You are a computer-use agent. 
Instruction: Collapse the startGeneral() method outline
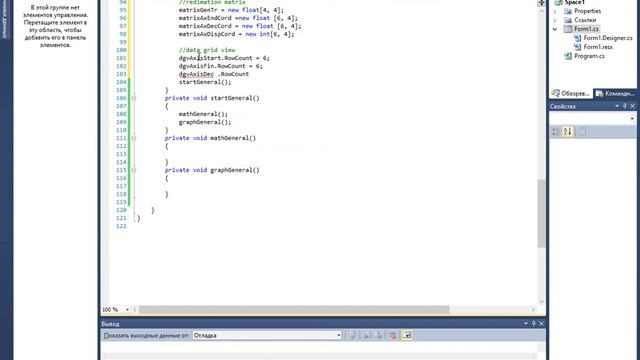133,98
